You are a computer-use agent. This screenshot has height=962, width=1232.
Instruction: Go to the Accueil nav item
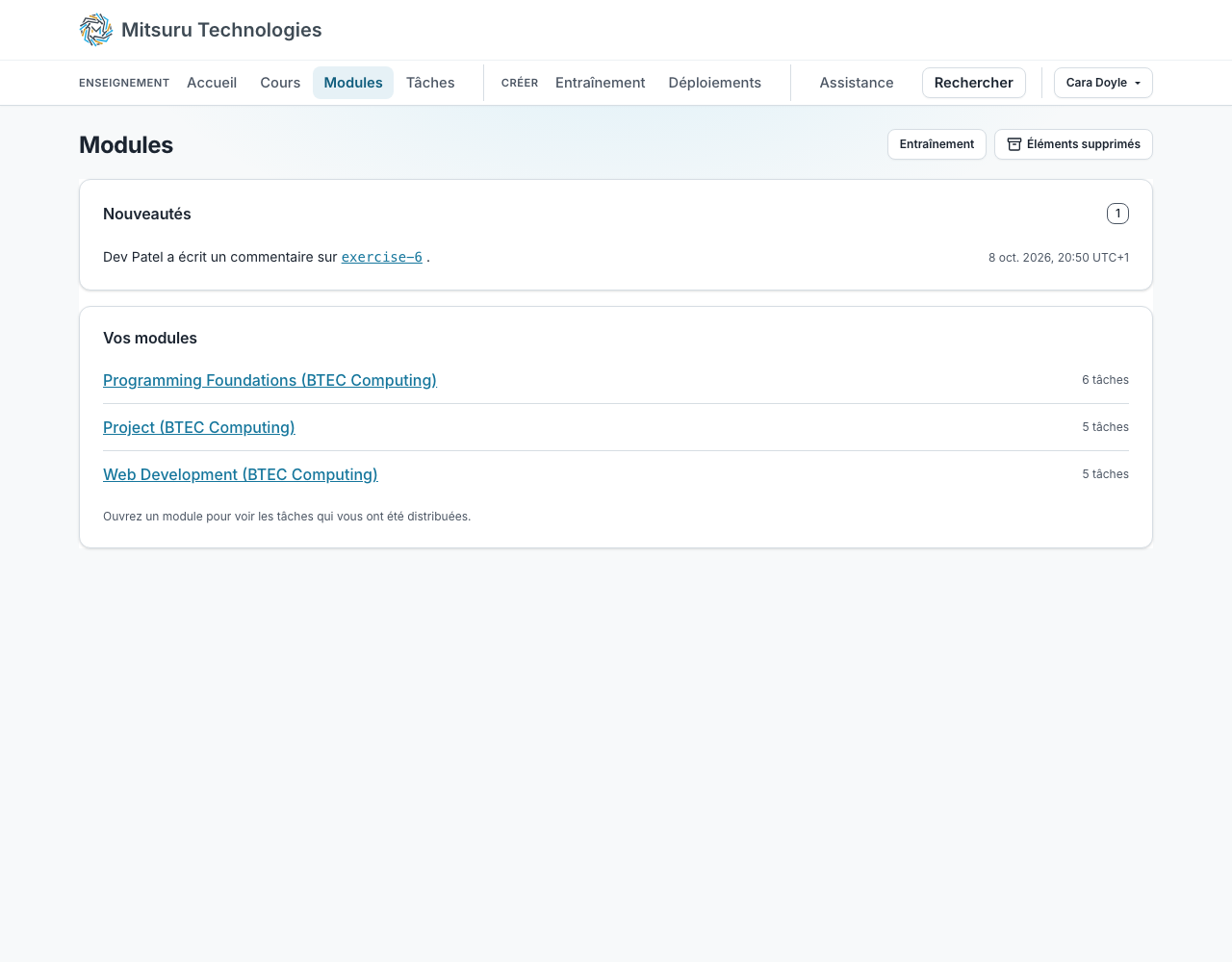coord(212,83)
